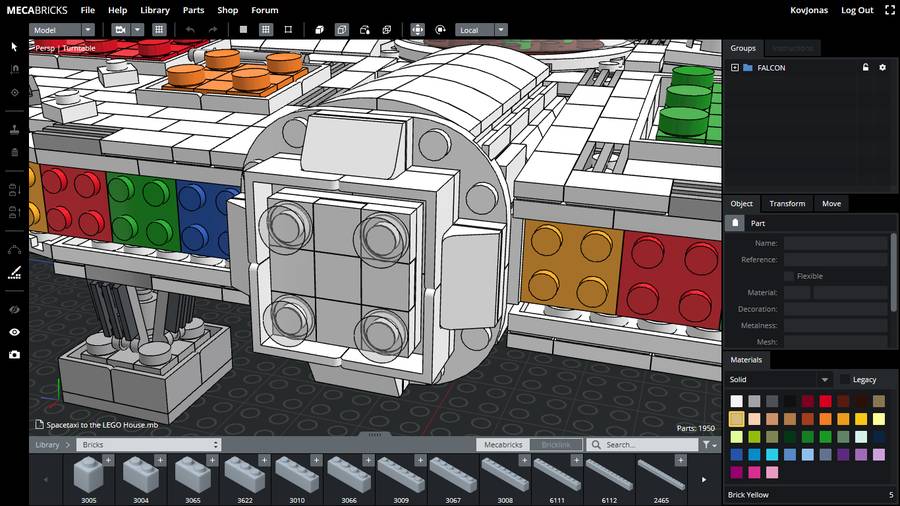Select the move gizmo four-arrow icon
900x506 pixels.
pos(418,30)
